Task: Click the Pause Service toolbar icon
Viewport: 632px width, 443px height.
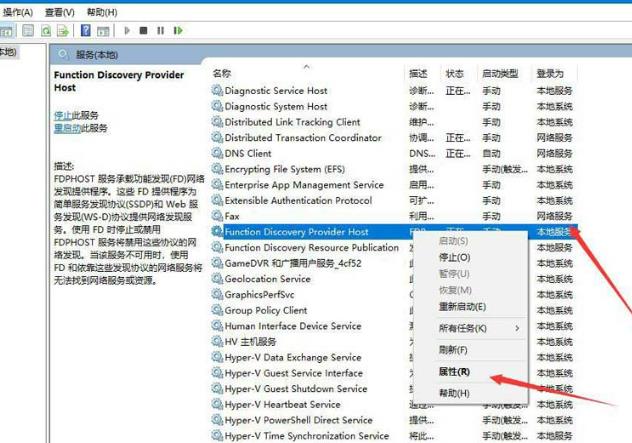Action: pos(160,31)
